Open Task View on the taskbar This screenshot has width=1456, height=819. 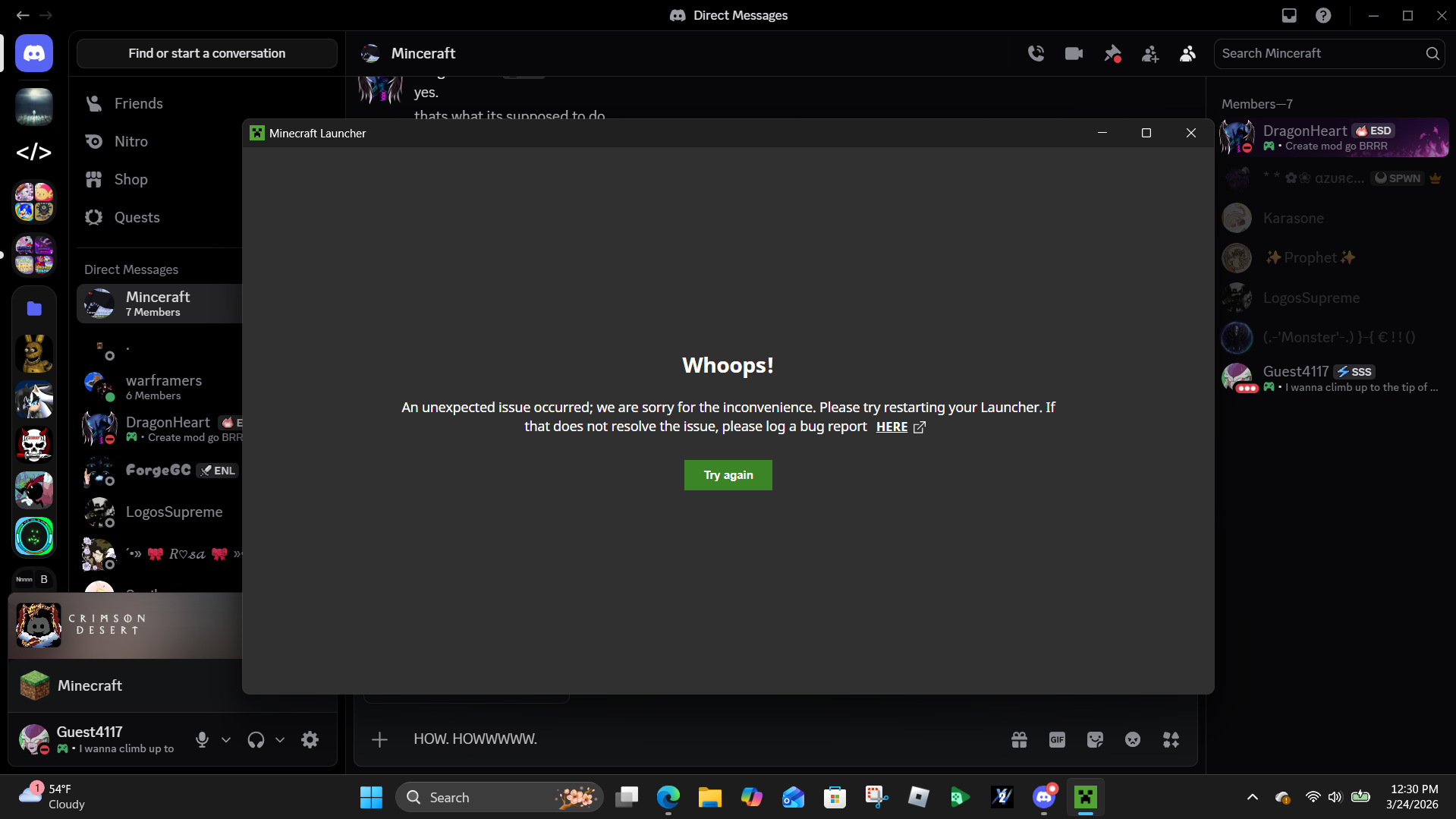pyautogui.click(x=627, y=798)
